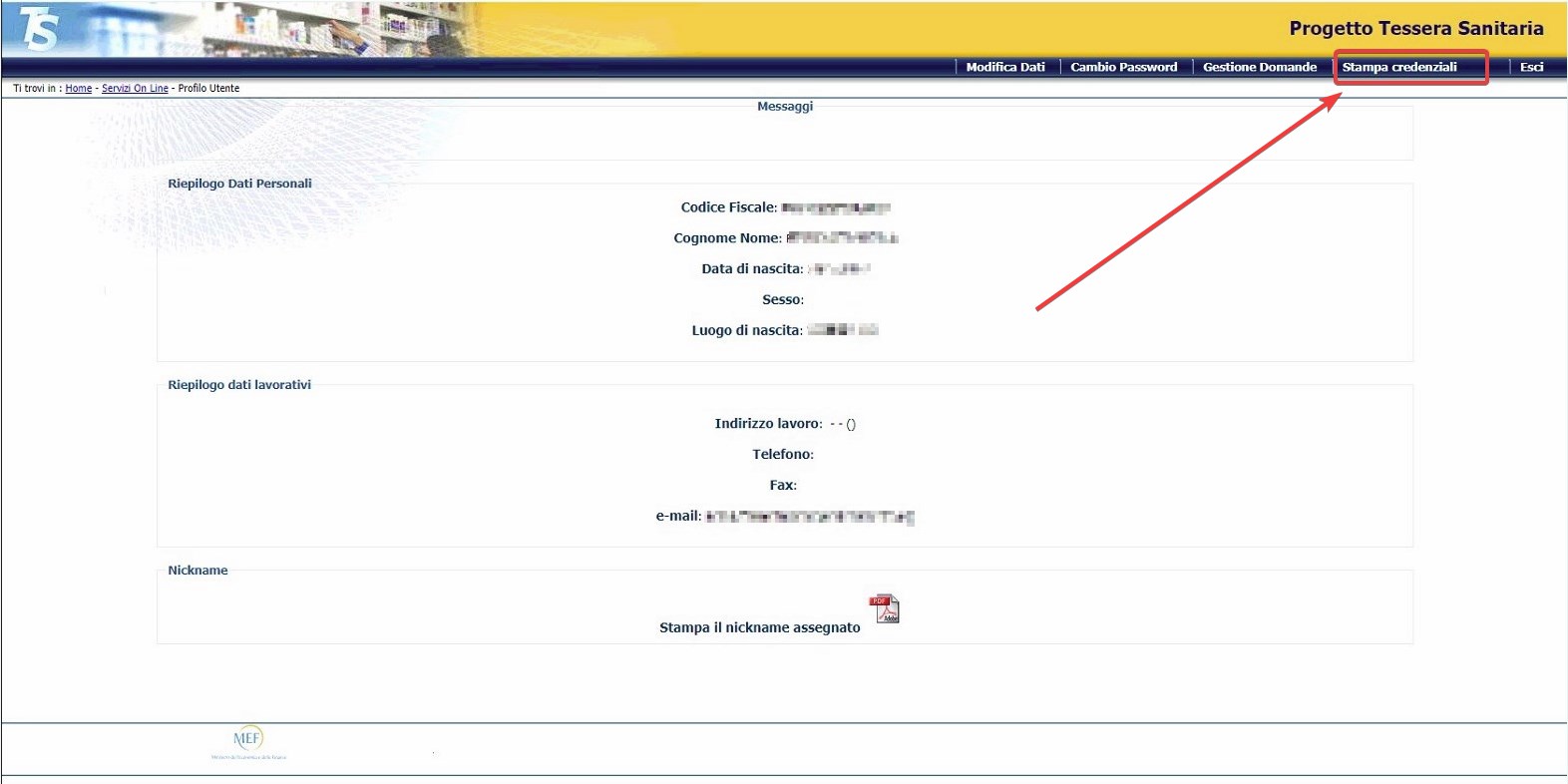Click the Profilo Utente breadcrumb text

click(x=208, y=89)
